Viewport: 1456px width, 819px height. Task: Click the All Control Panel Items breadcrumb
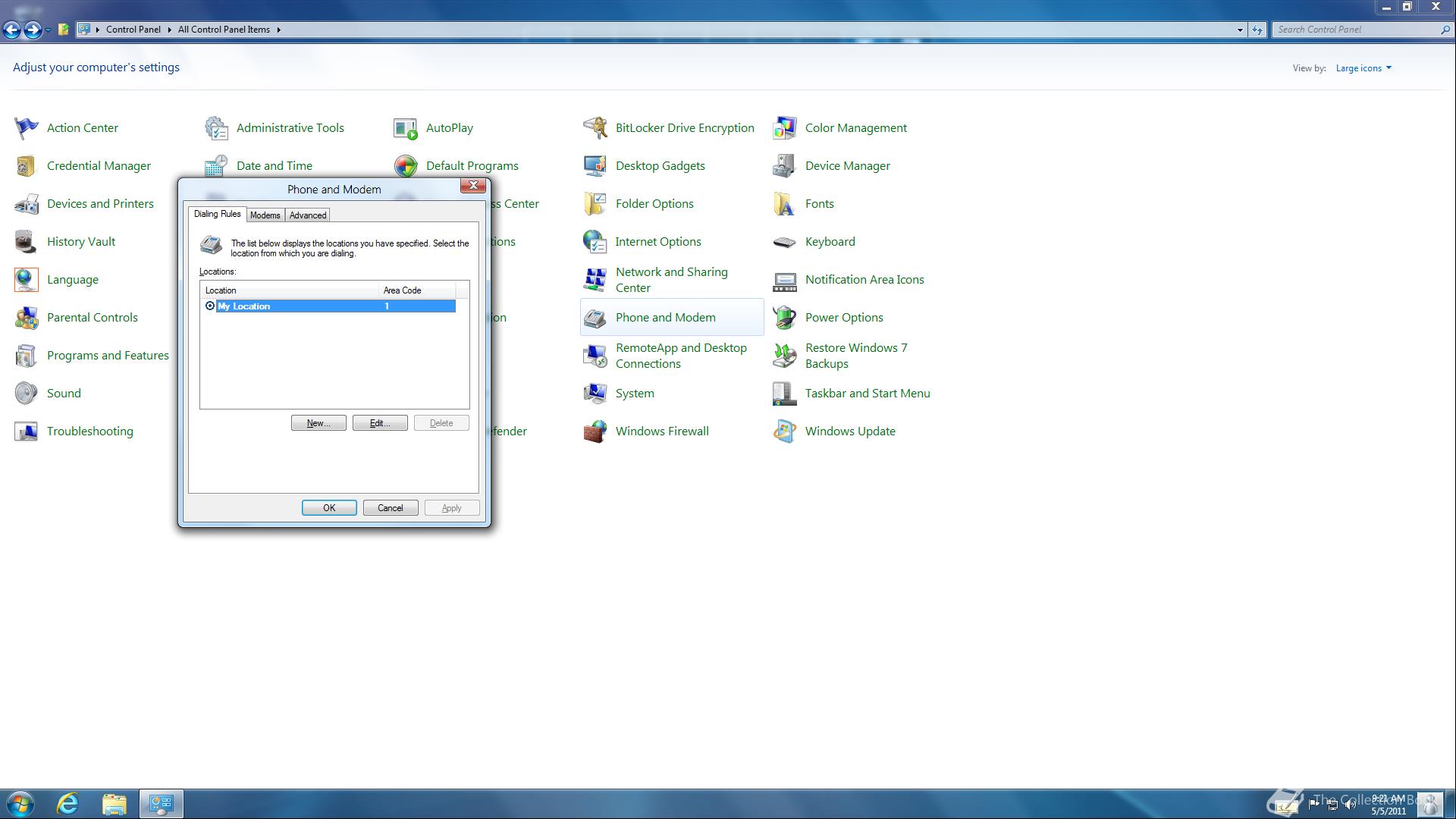pos(224,30)
